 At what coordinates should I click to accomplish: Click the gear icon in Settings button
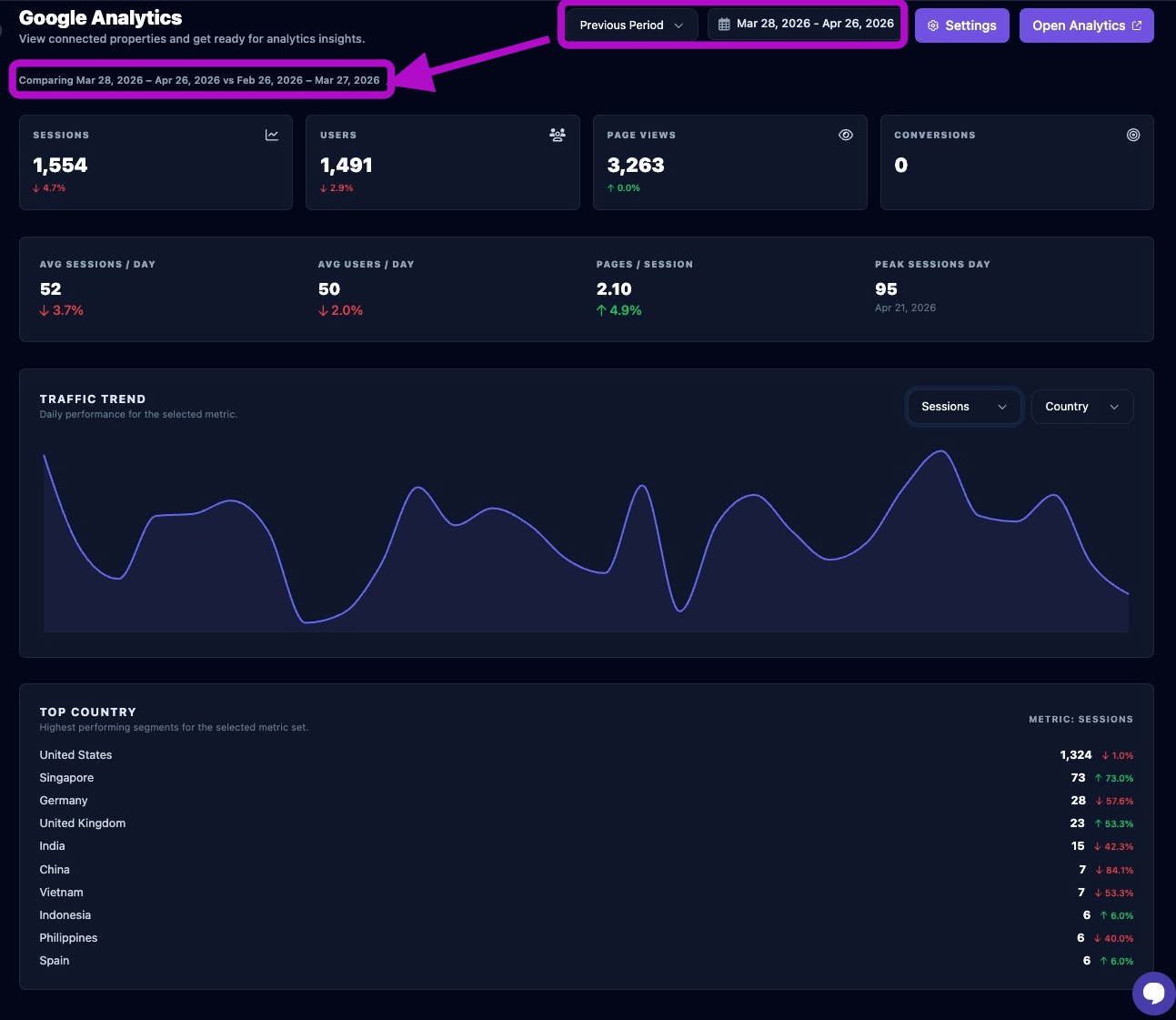tap(933, 25)
